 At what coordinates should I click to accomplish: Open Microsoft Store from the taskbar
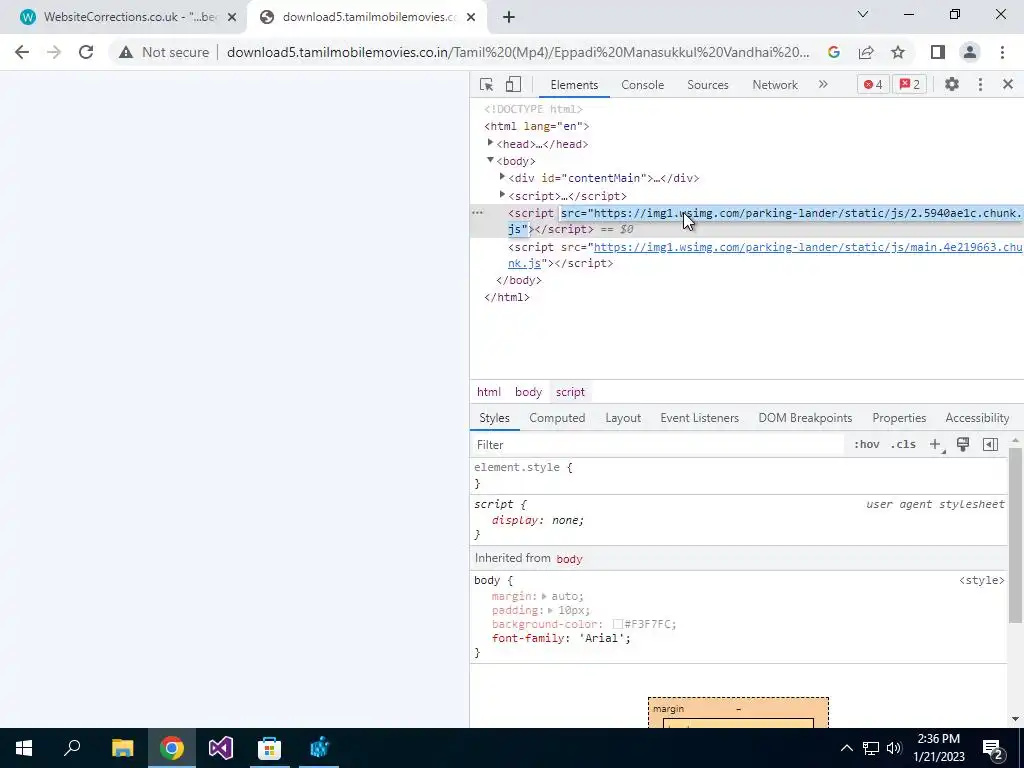coord(269,748)
